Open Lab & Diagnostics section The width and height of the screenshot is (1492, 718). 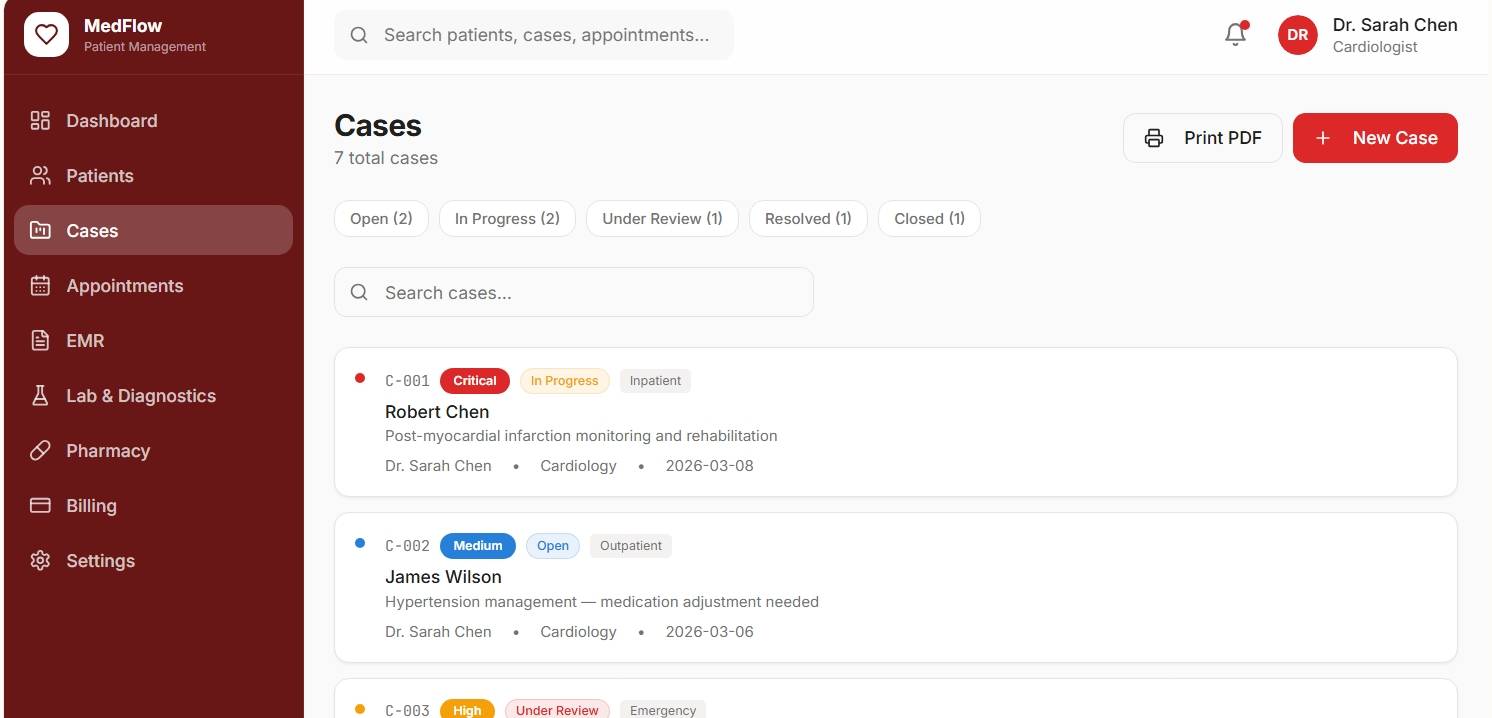153,396
